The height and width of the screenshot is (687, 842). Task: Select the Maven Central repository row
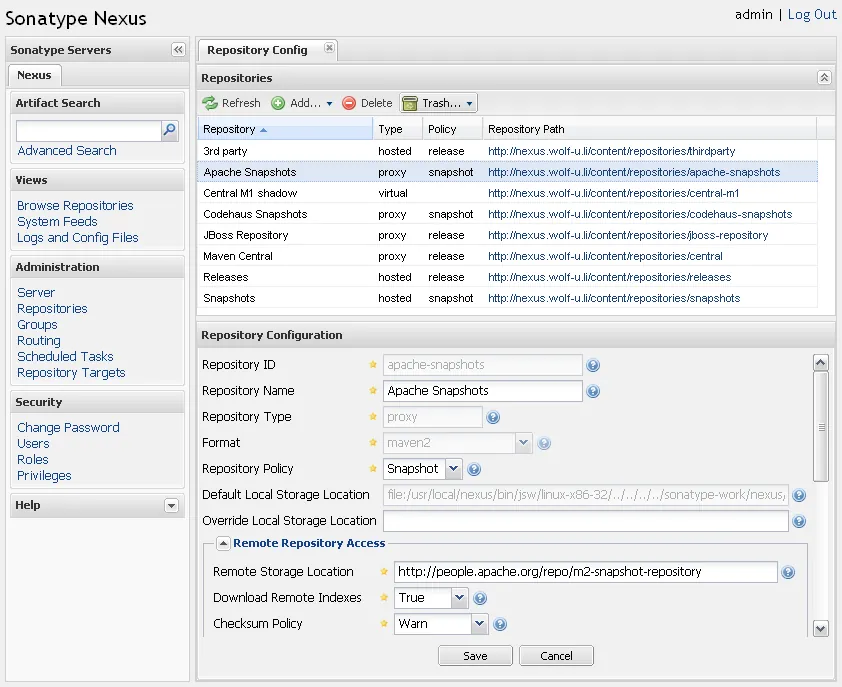click(507, 256)
